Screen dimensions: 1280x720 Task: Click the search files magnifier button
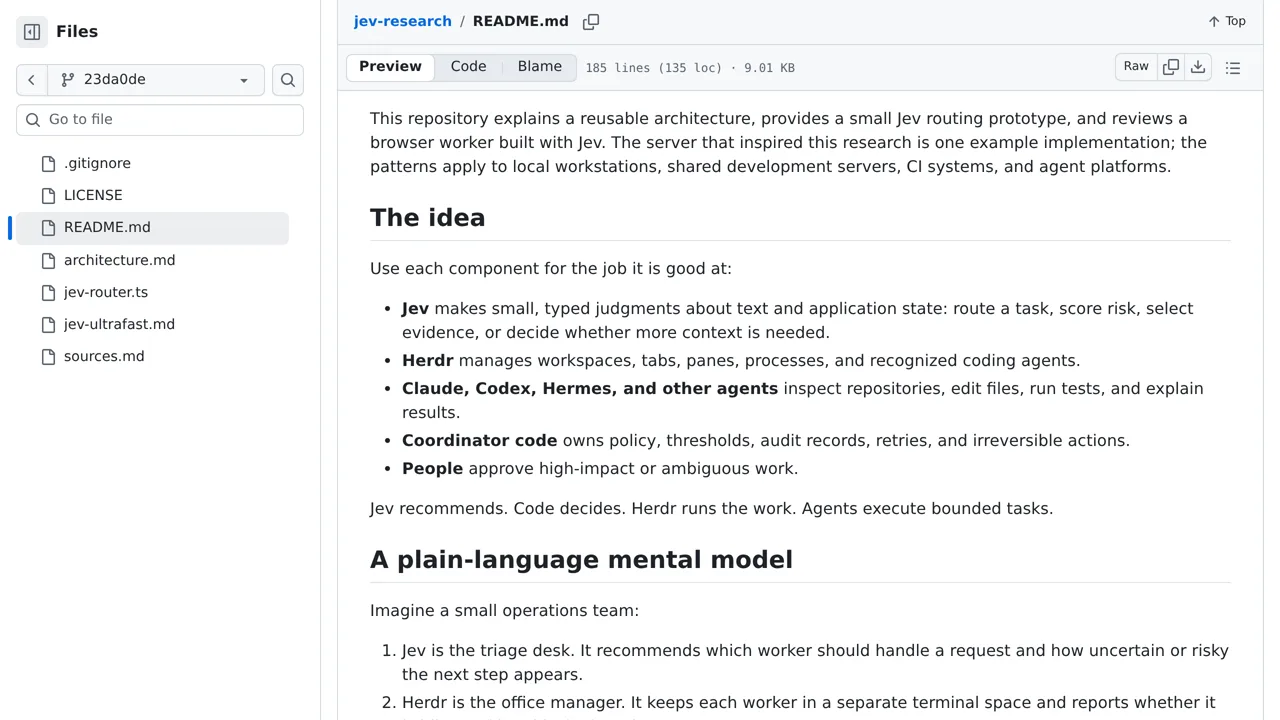[288, 80]
